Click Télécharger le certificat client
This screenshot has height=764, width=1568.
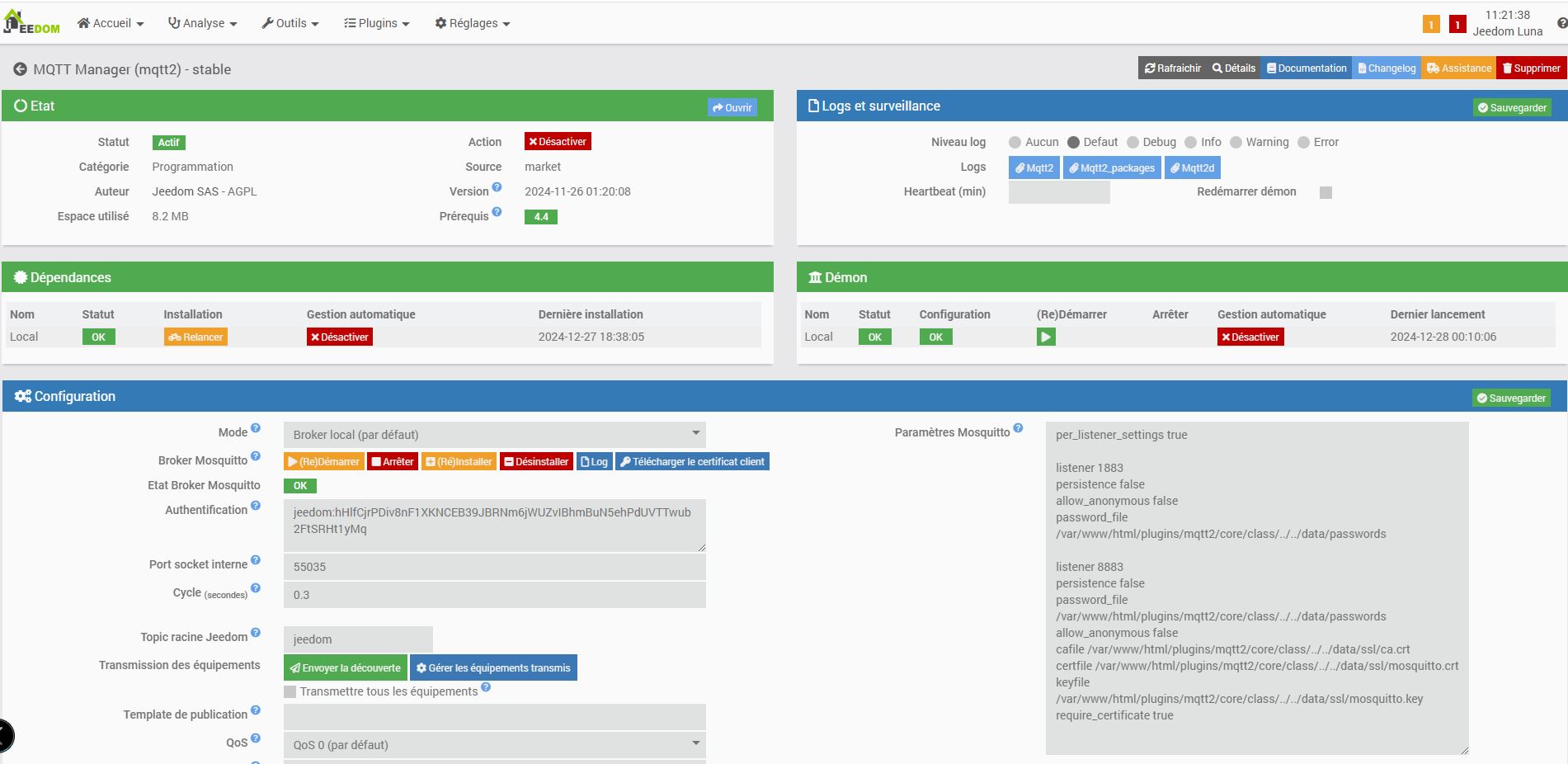pos(692,461)
